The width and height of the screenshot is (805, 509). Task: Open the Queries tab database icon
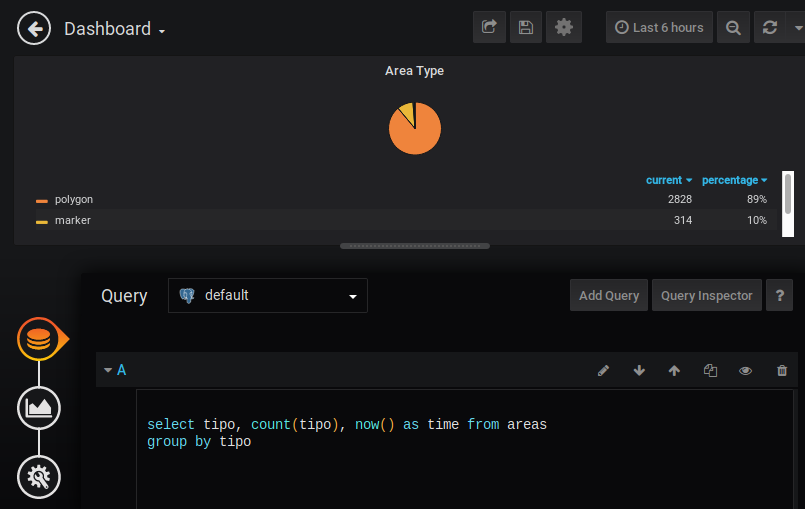pos(39,340)
